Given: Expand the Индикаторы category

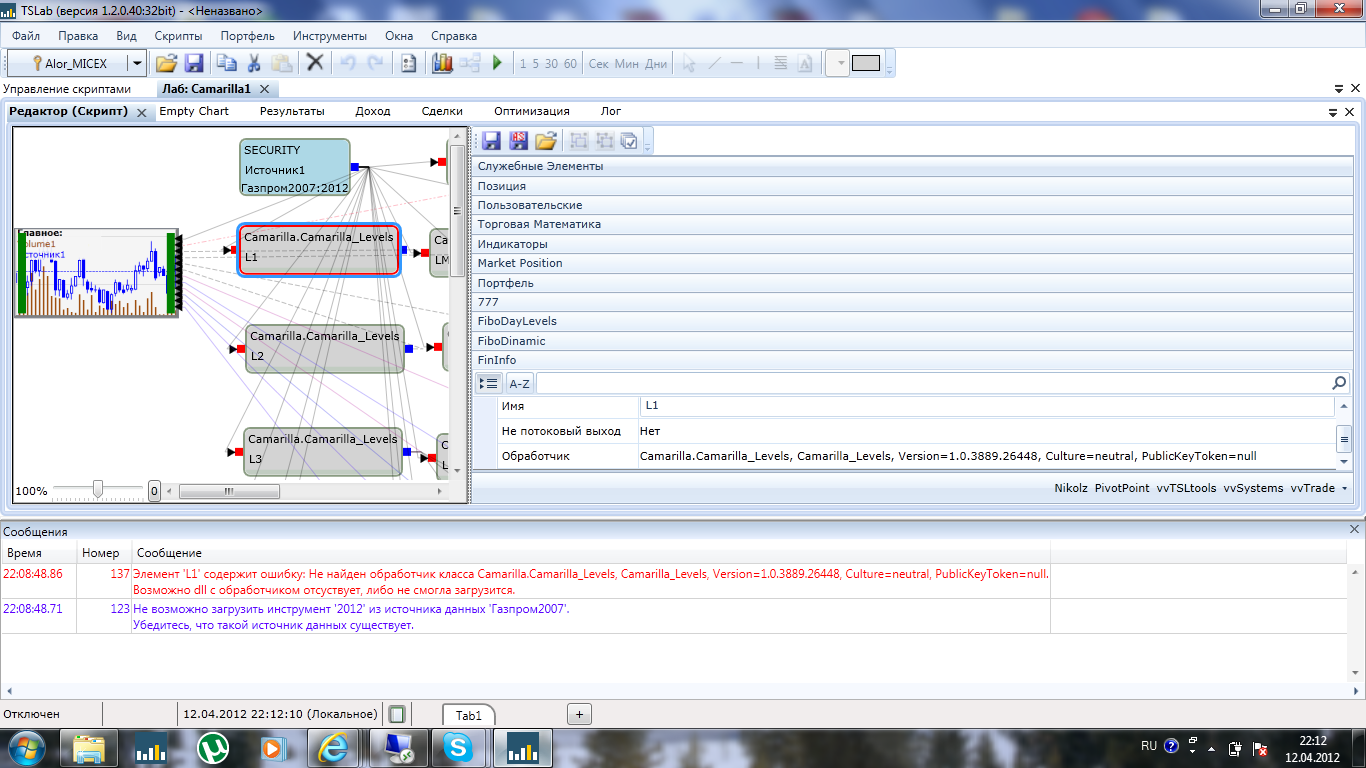Looking at the screenshot, I should [x=512, y=244].
